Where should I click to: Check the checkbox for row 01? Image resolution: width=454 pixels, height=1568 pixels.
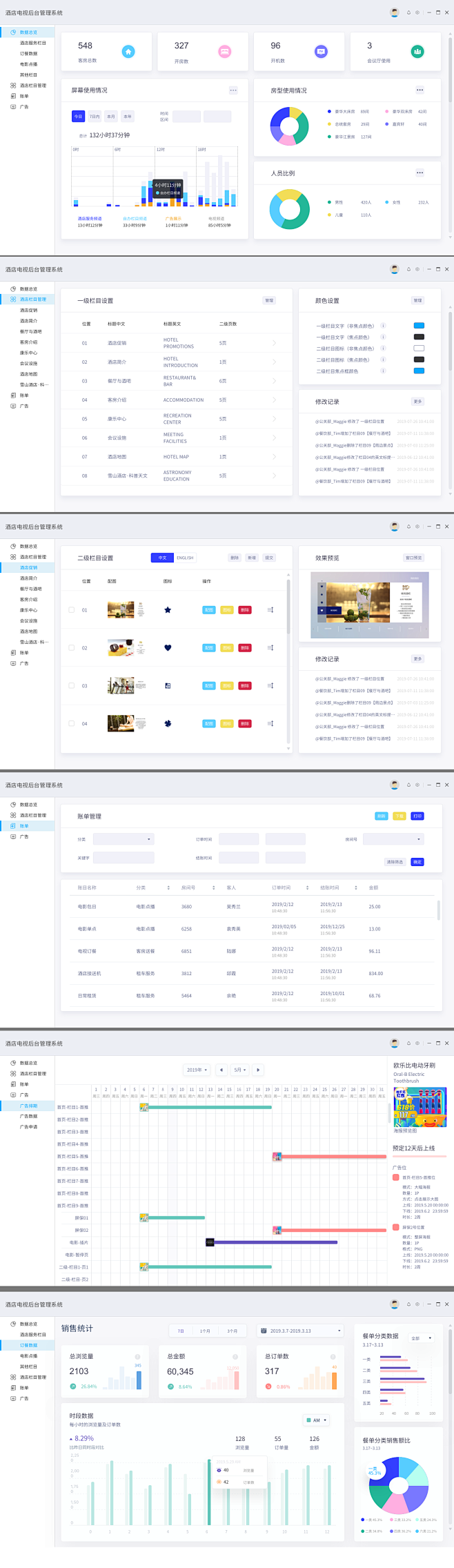pyautogui.click(x=72, y=610)
